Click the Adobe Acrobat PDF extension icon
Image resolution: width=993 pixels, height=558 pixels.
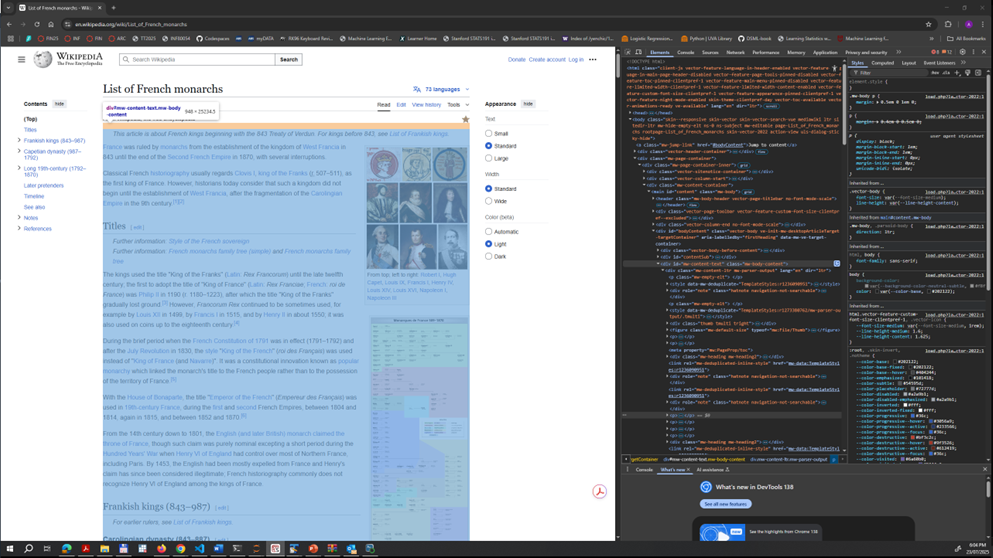click(x=599, y=491)
